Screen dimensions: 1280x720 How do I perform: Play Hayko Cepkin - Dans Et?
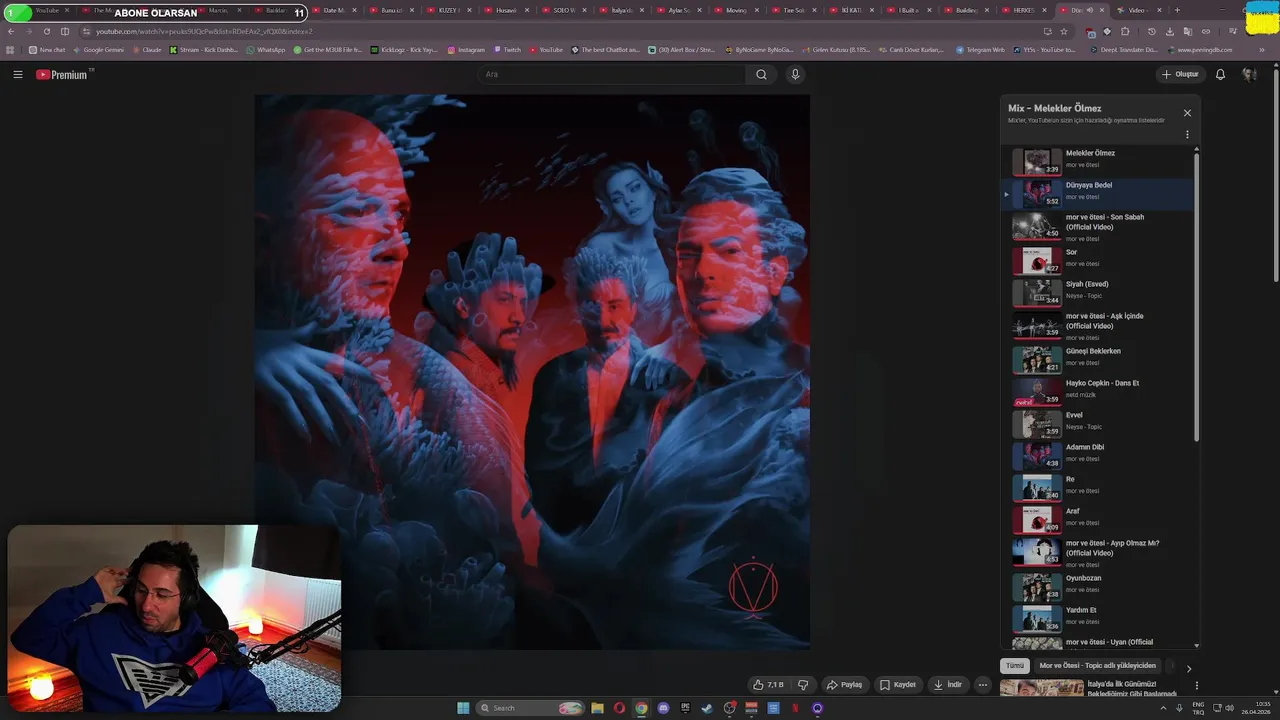[x=1098, y=391]
